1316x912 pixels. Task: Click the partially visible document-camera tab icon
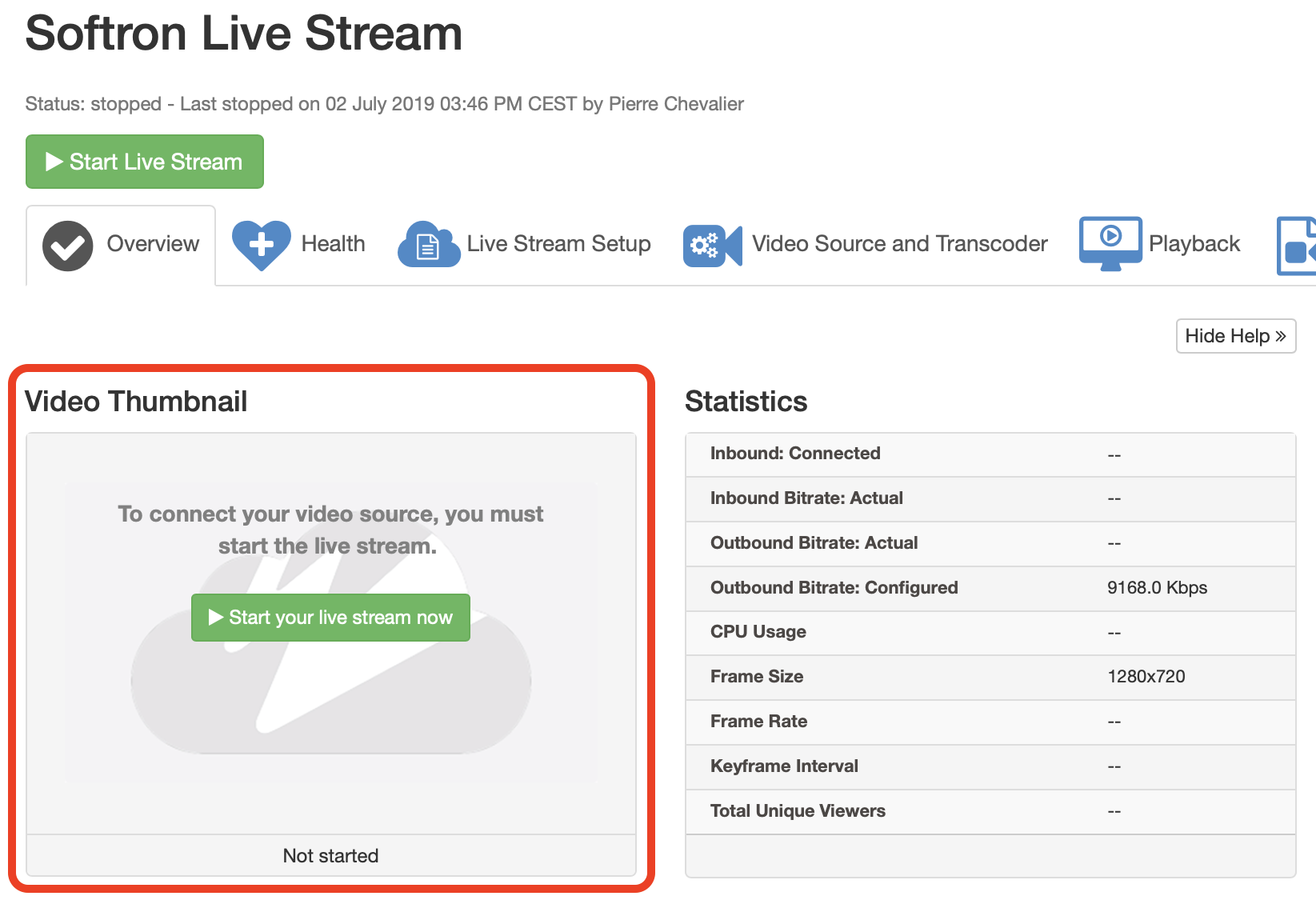[x=1297, y=246]
